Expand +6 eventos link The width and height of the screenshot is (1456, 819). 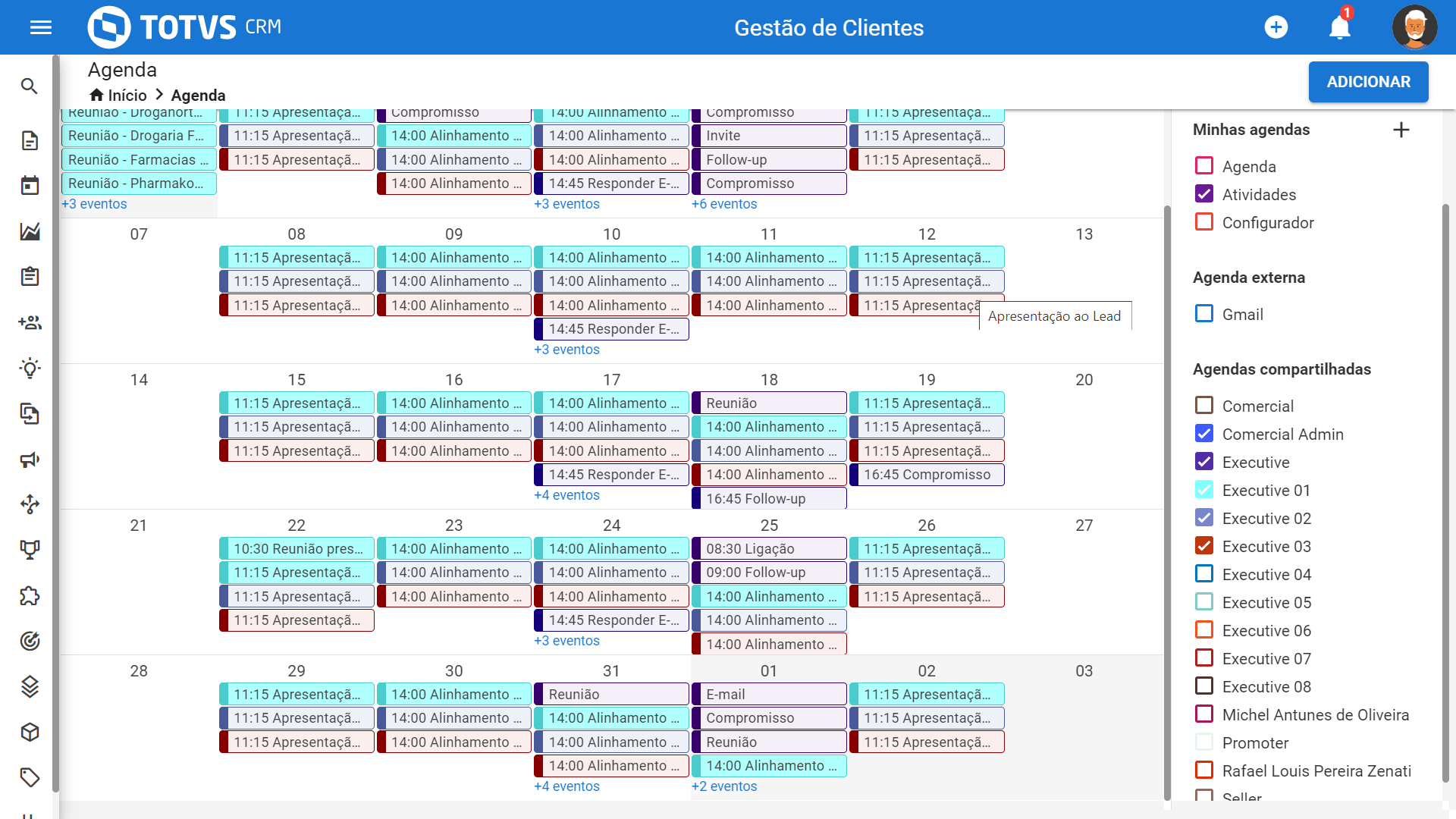[724, 204]
